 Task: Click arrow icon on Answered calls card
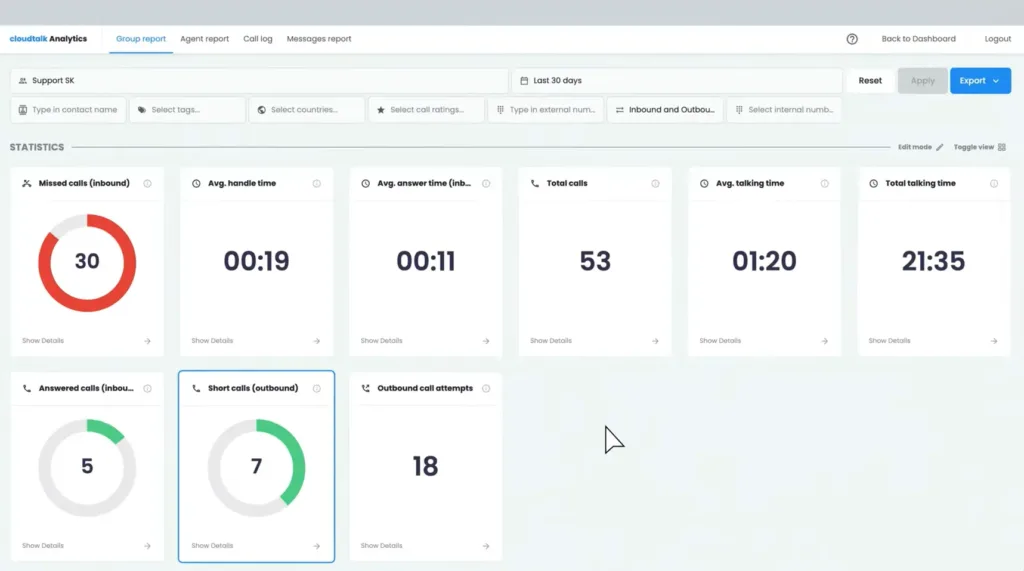[148, 546]
